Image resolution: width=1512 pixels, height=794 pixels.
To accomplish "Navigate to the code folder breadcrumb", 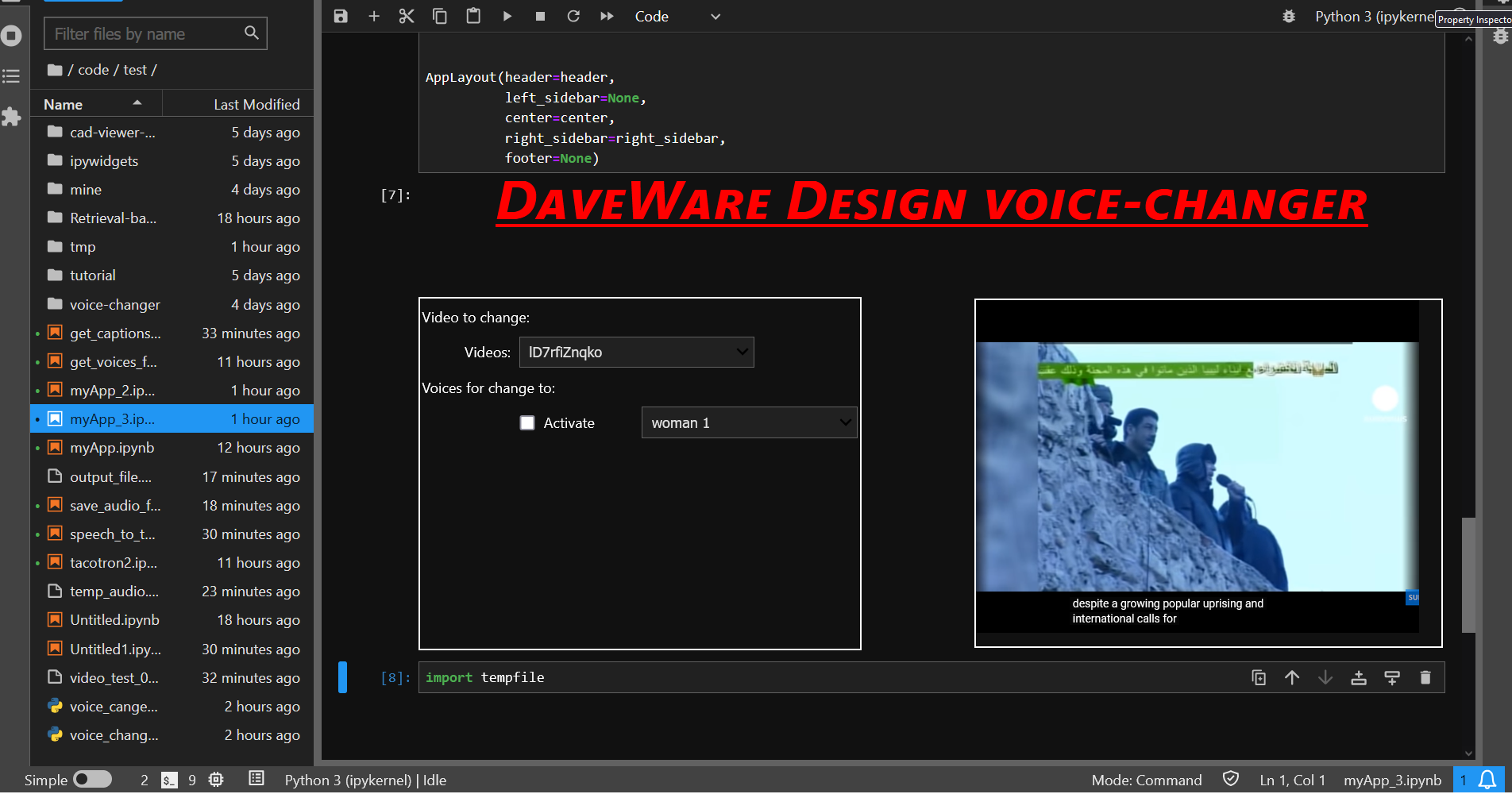I will [x=93, y=70].
